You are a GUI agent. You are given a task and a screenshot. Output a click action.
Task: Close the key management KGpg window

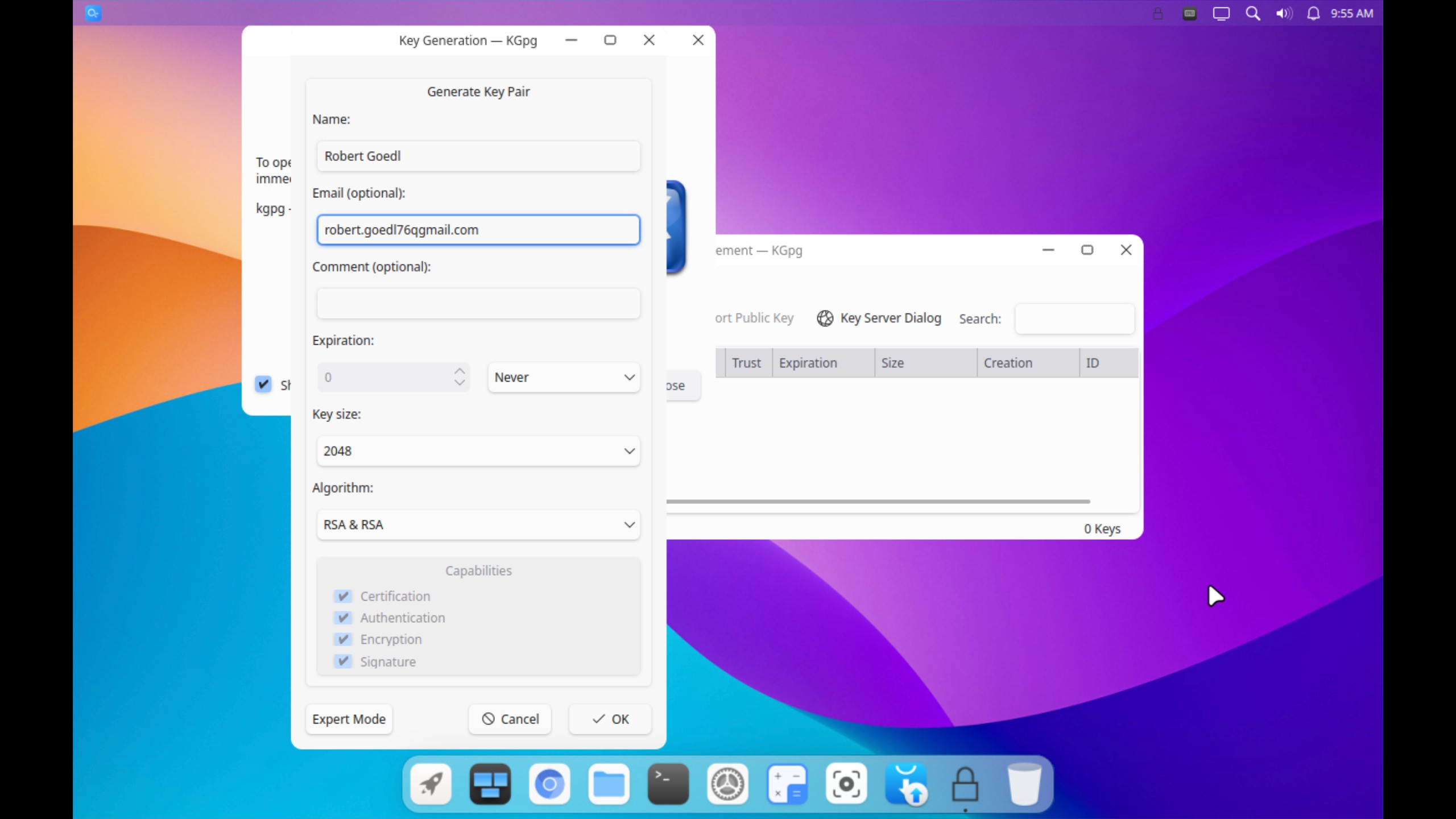click(1126, 250)
